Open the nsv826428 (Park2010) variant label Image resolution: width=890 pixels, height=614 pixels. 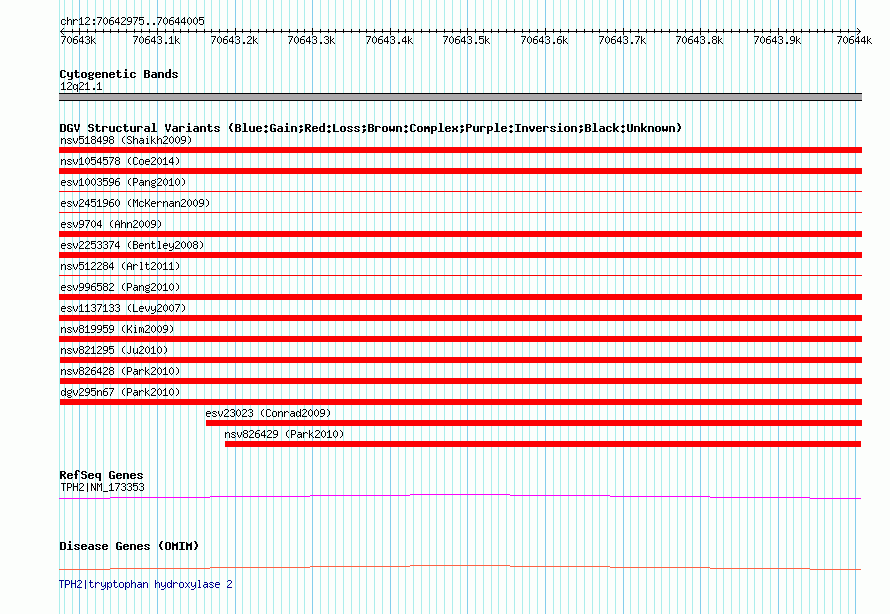(x=120, y=371)
